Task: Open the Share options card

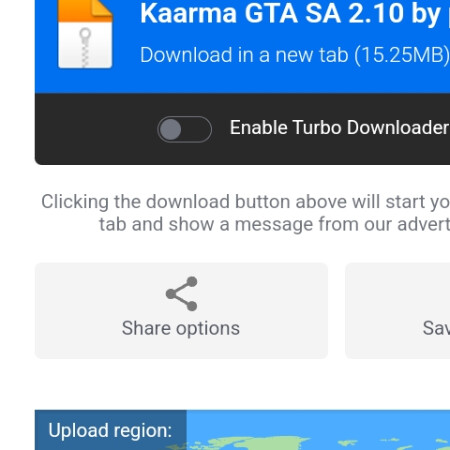Action: [181, 311]
